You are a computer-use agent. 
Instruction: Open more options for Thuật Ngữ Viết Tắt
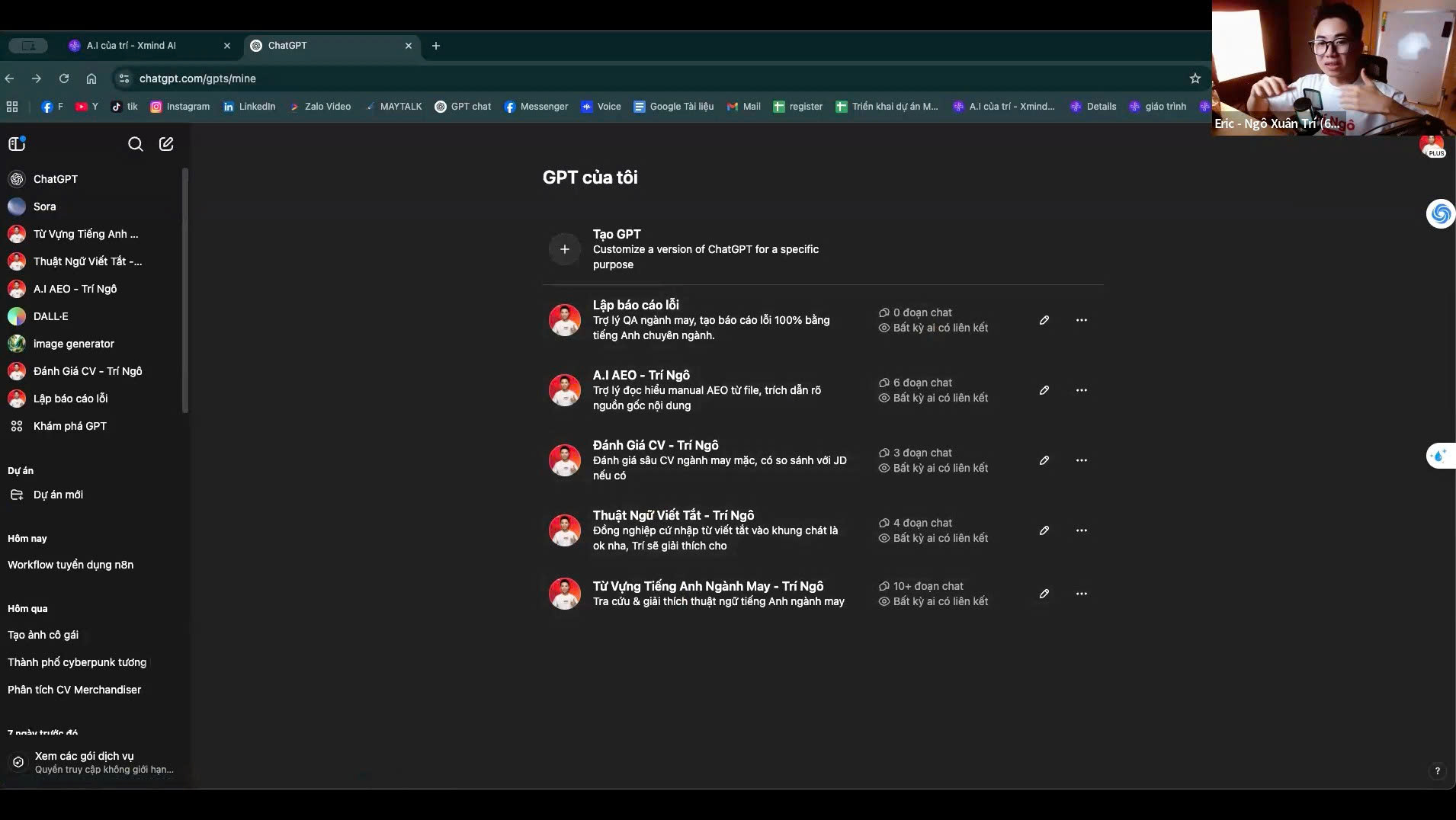click(x=1081, y=530)
